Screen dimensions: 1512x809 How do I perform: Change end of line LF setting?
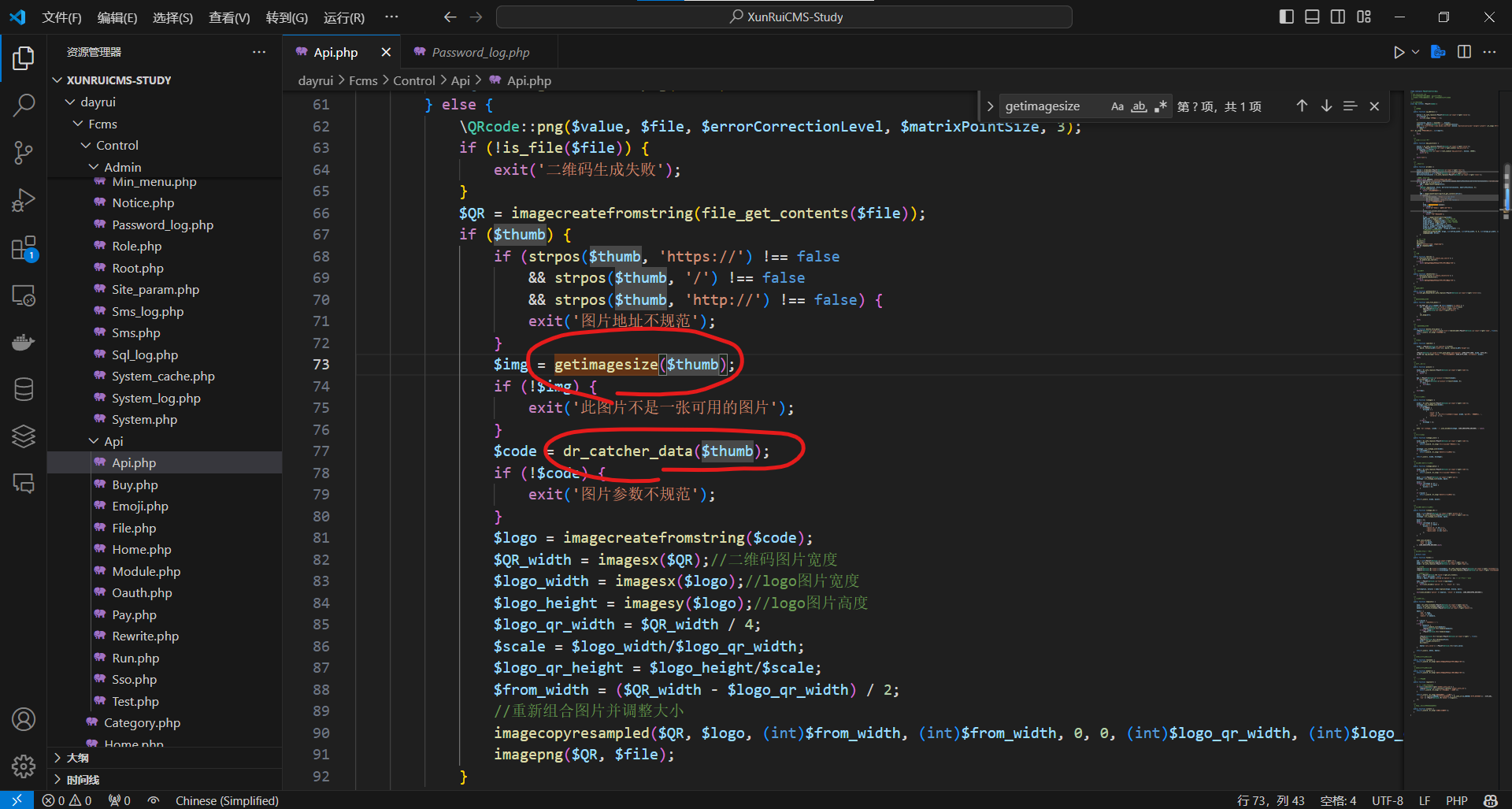click(1425, 800)
